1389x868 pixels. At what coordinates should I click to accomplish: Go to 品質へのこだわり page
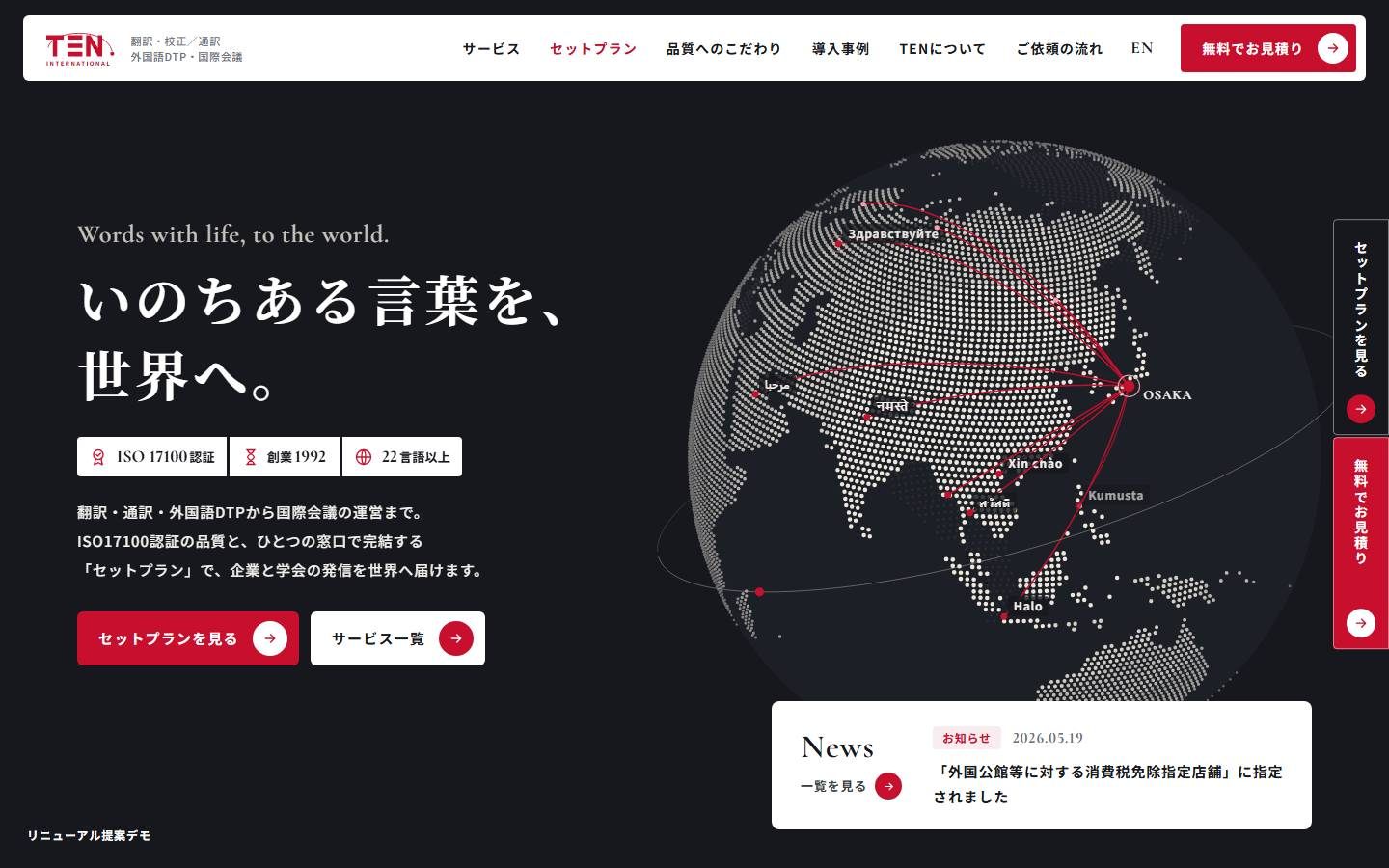click(724, 49)
